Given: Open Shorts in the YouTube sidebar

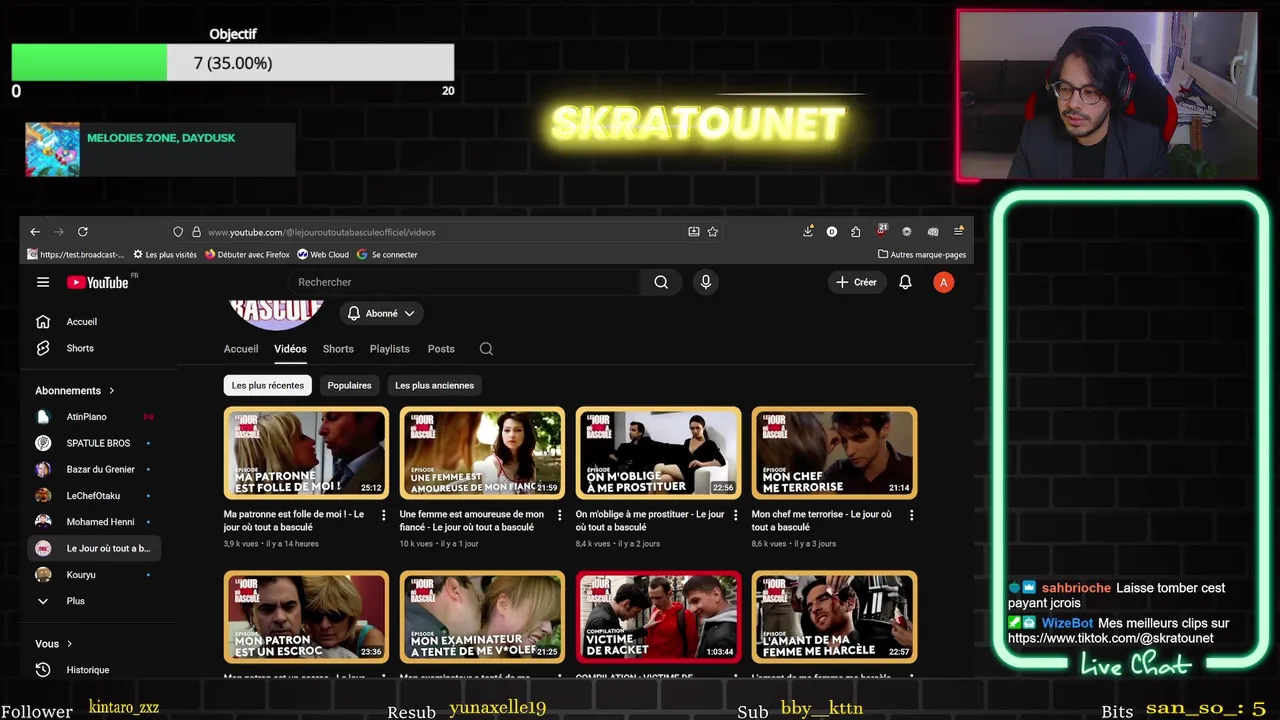Looking at the screenshot, I should (95, 348).
